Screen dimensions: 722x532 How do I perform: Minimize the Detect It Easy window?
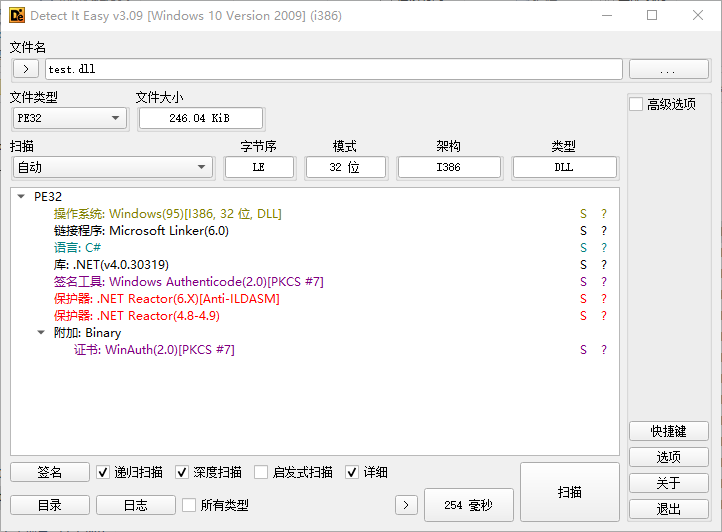607,15
